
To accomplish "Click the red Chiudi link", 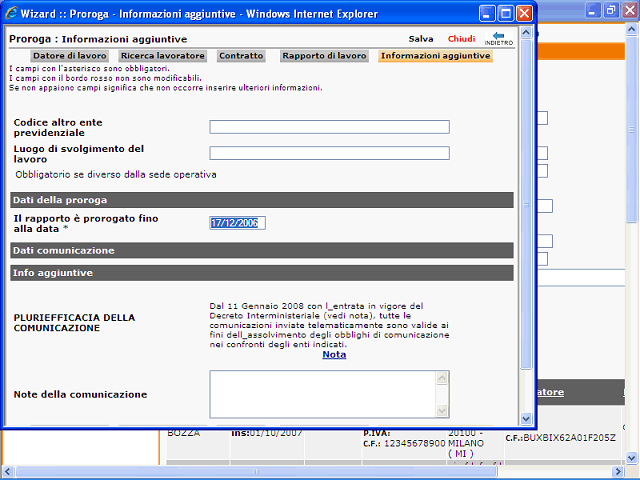I will pos(461,39).
